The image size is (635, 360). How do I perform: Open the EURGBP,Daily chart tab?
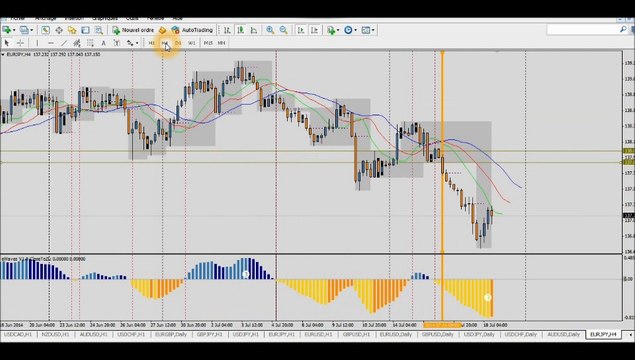(x=170, y=334)
